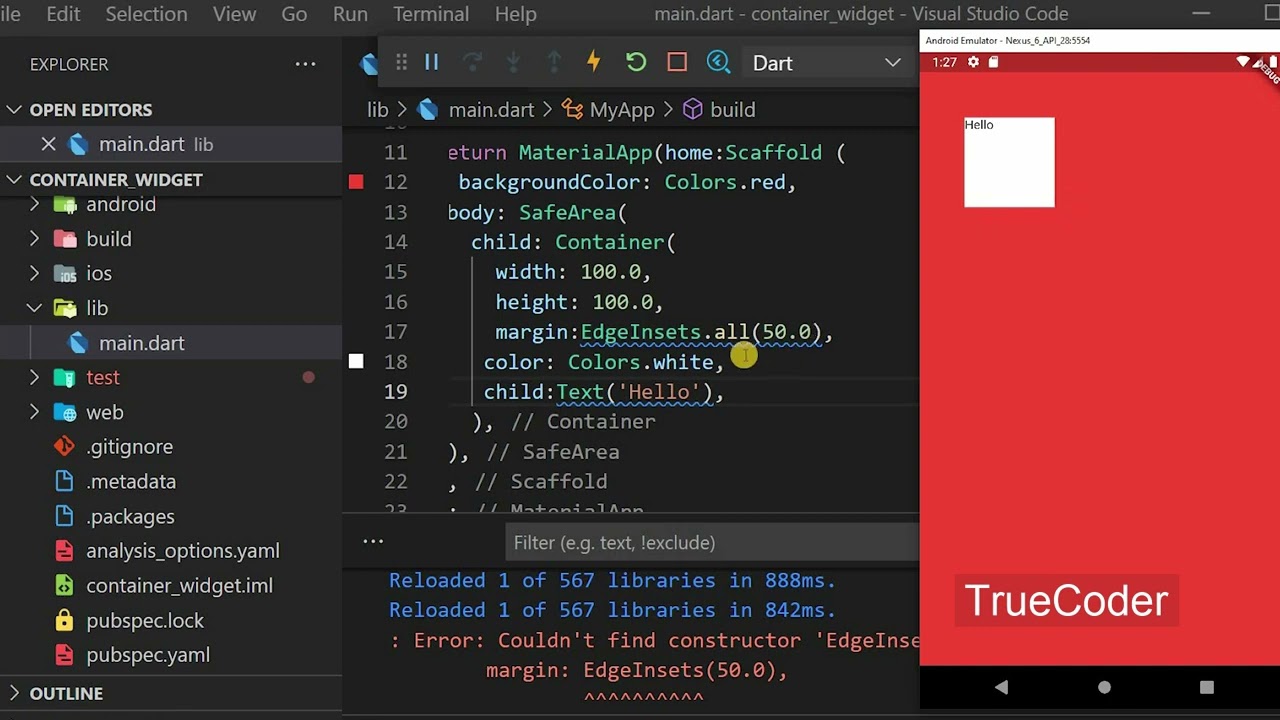Expand the Outline section

(x=14, y=693)
